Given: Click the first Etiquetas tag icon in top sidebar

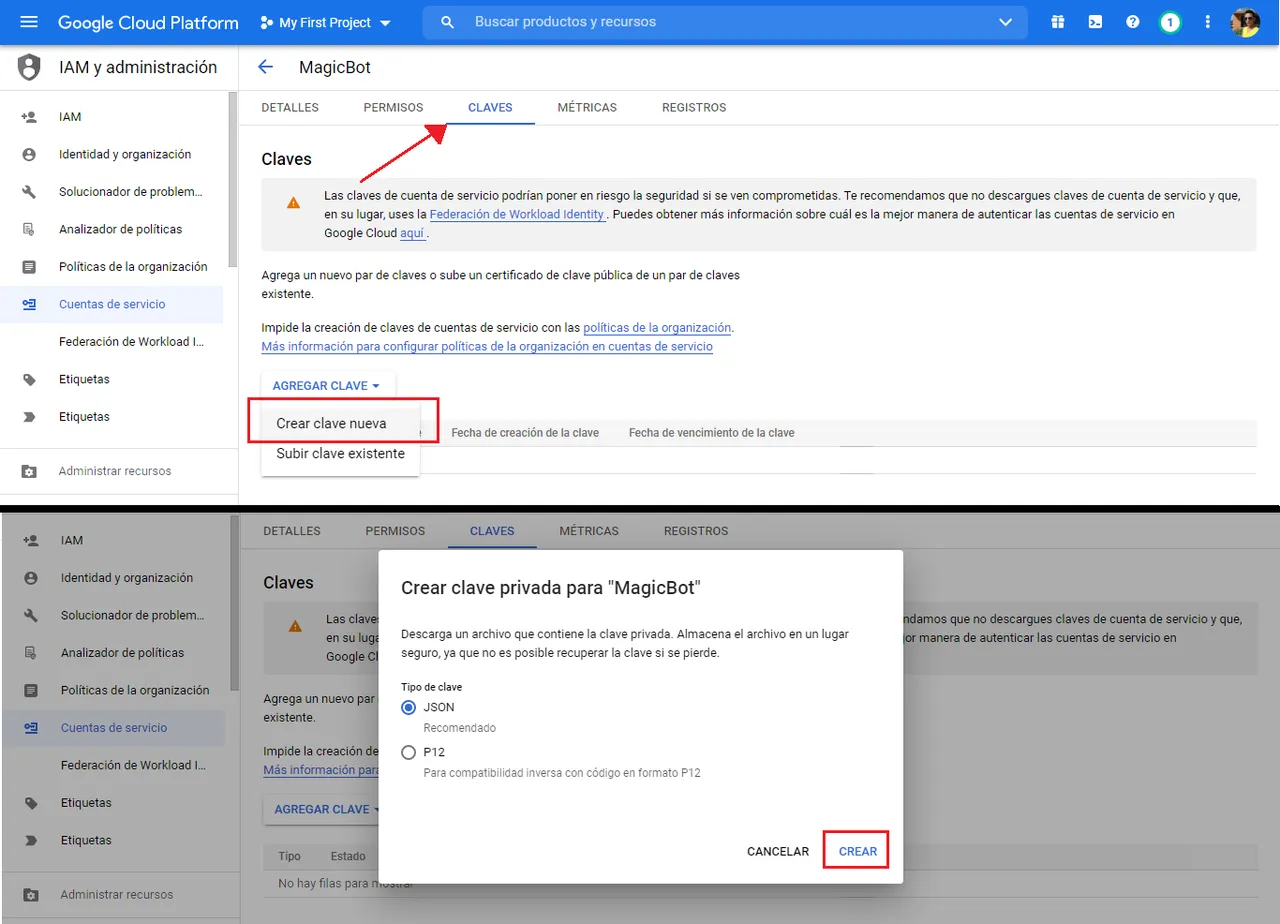Looking at the screenshot, I should coord(29,379).
